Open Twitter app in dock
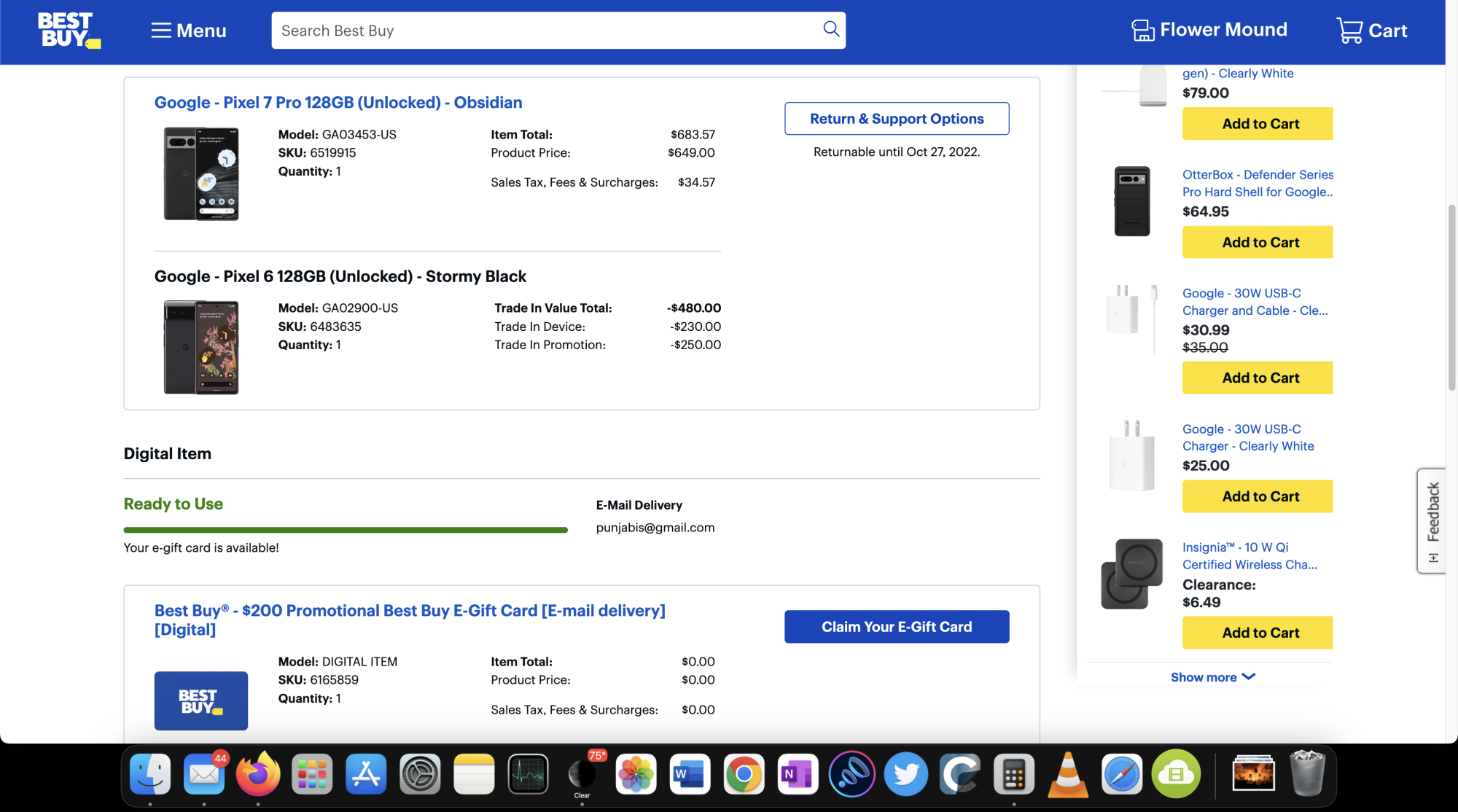This screenshot has height=812, width=1458. click(906, 774)
